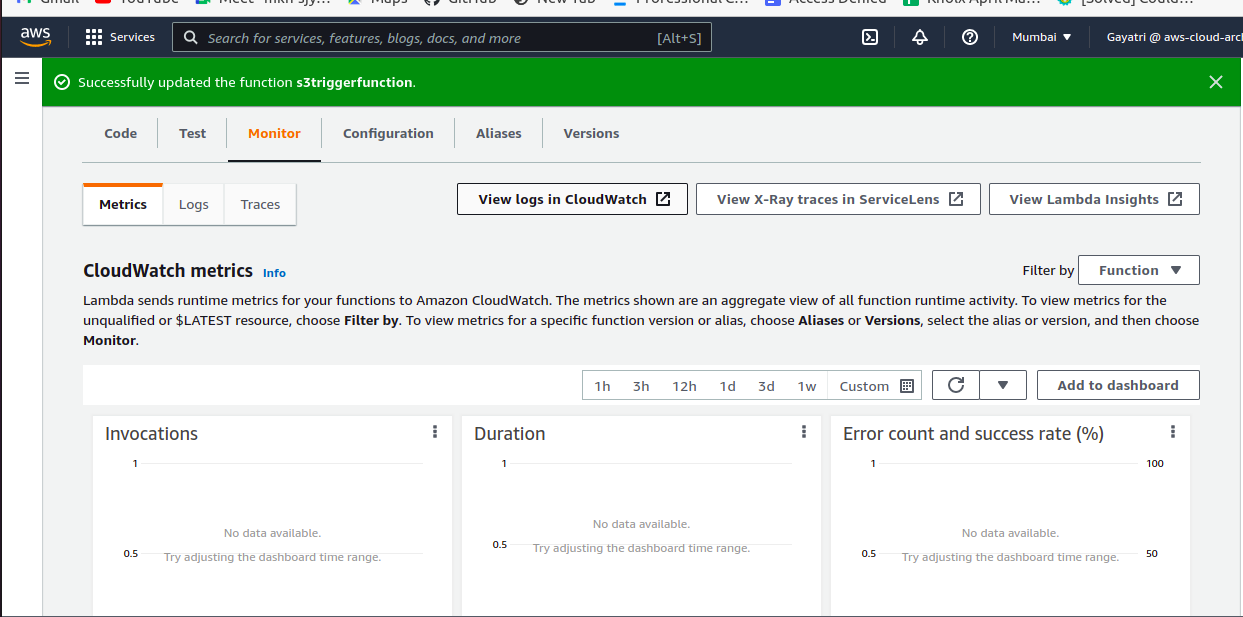Click s3triggerfunction name in the banner
This screenshot has height=617, width=1243.
coord(354,83)
